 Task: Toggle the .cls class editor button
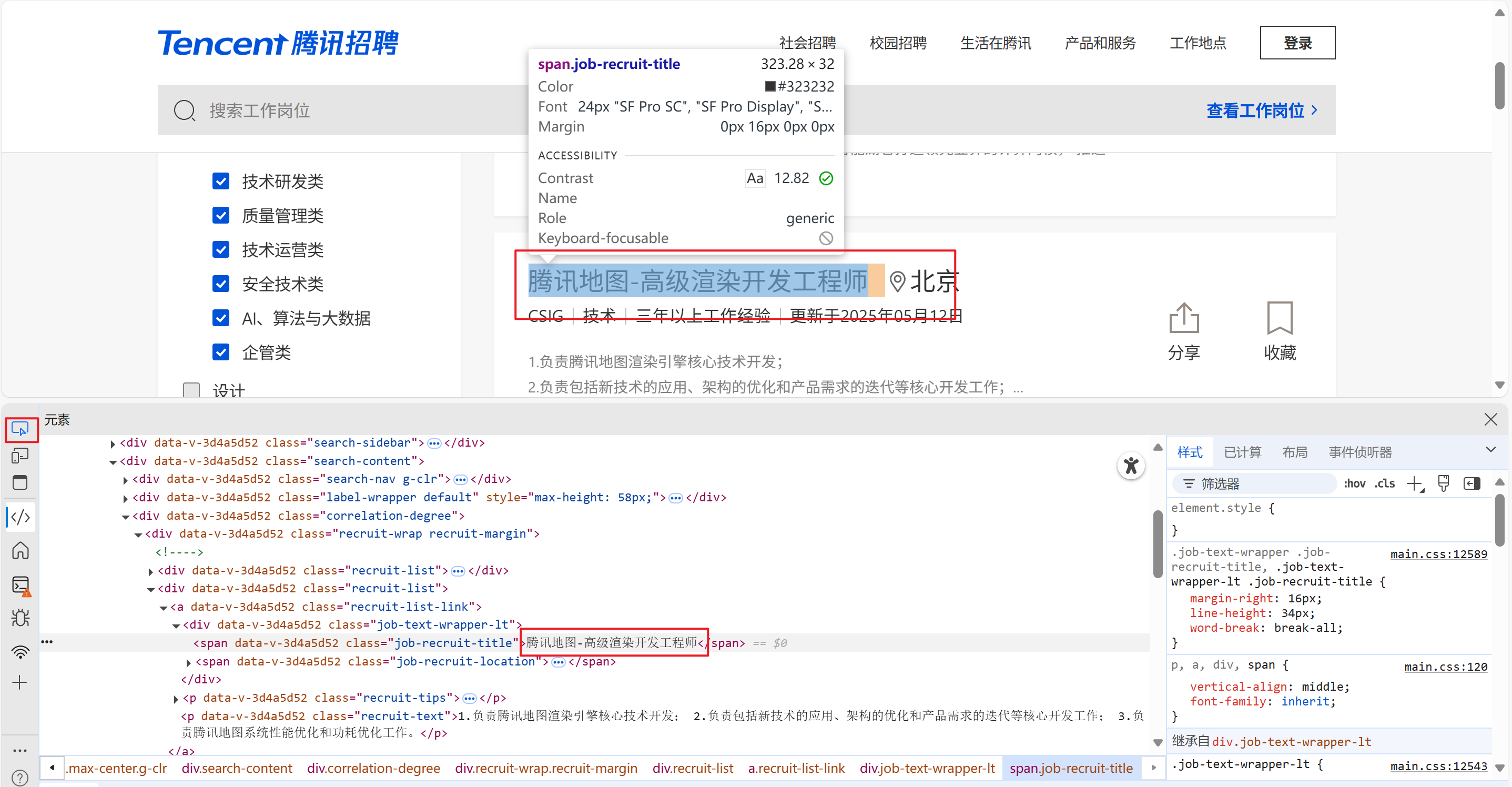[1385, 484]
